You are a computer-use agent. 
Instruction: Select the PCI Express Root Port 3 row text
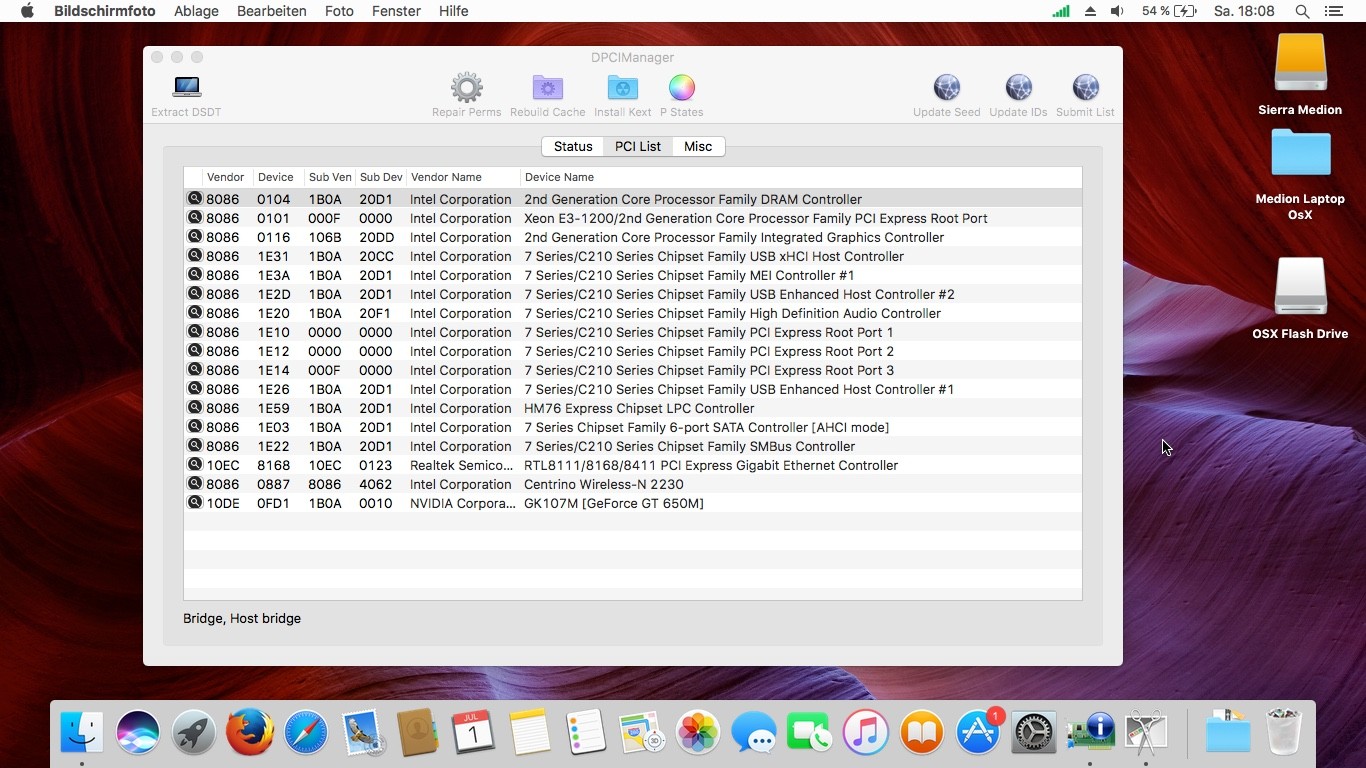pos(709,370)
